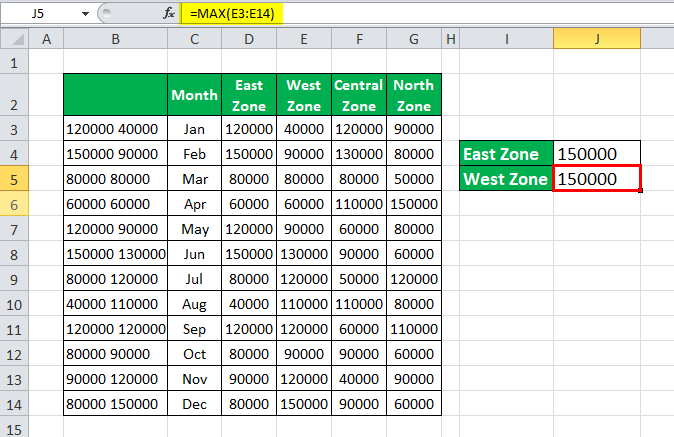The image size is (674, 437).
Task: Select column I header
Action: click(x=506, y=39)
